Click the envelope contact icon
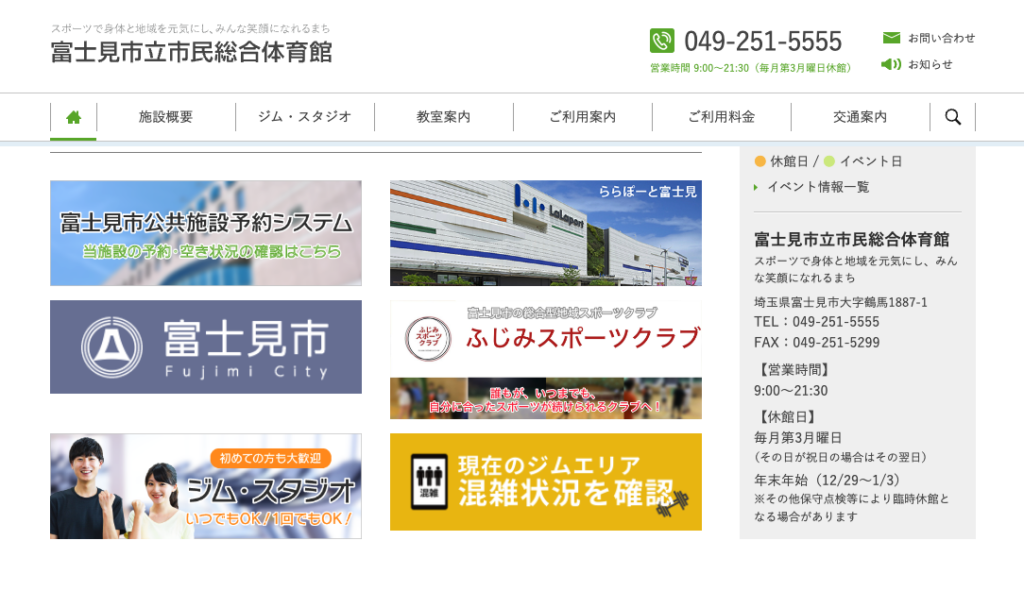Image resolution: width=1024 pixels, height=591 pixels. [x=891, y=38]
